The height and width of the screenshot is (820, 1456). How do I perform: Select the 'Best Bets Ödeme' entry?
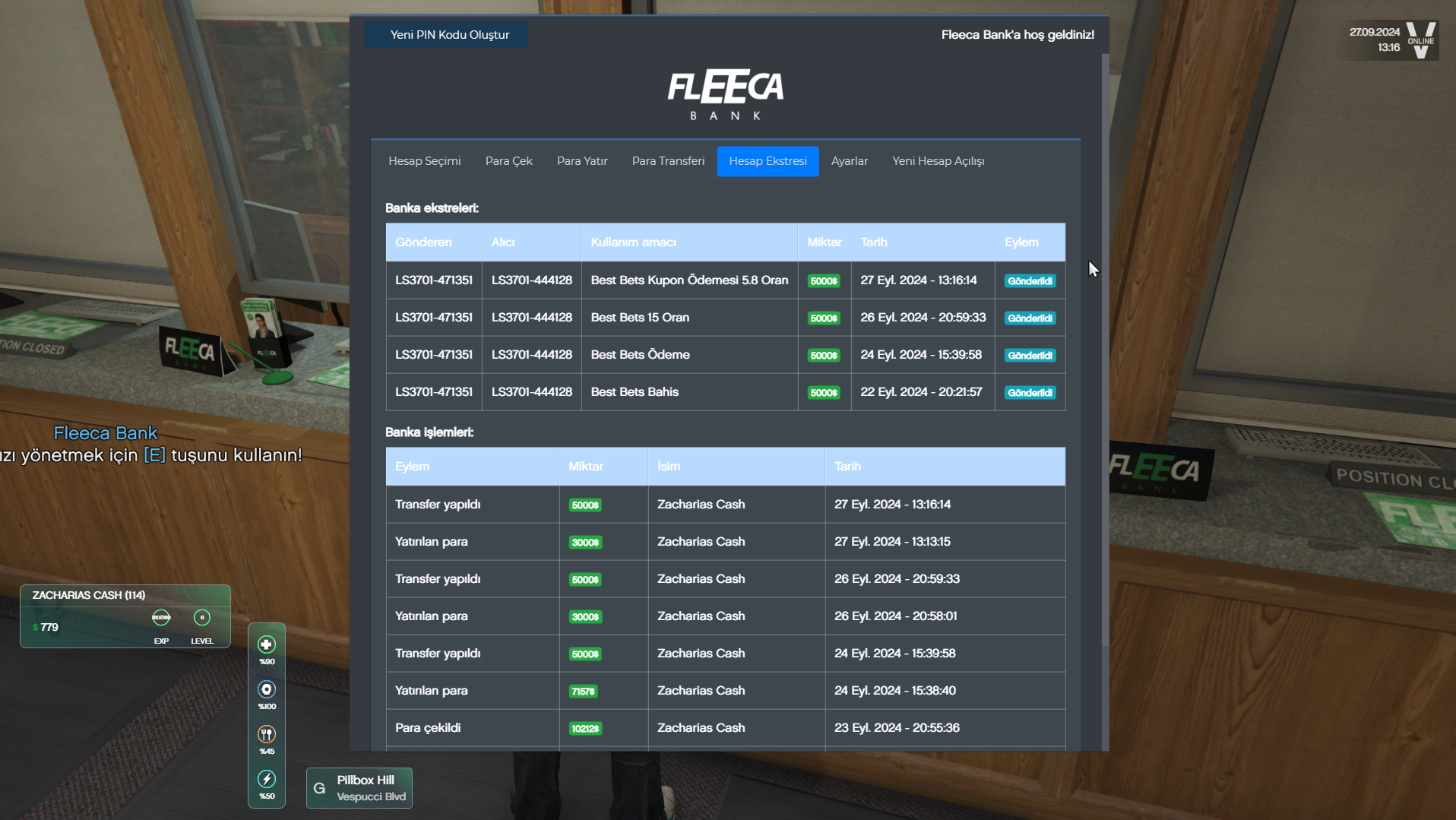(641, 355)
